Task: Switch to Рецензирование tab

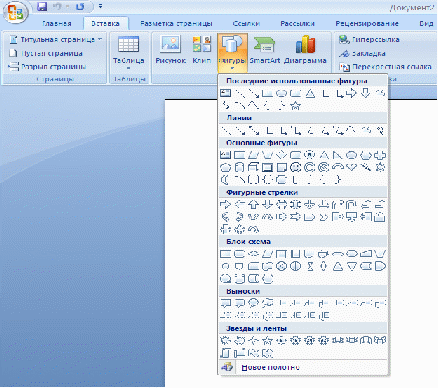Action: [367, 24]
